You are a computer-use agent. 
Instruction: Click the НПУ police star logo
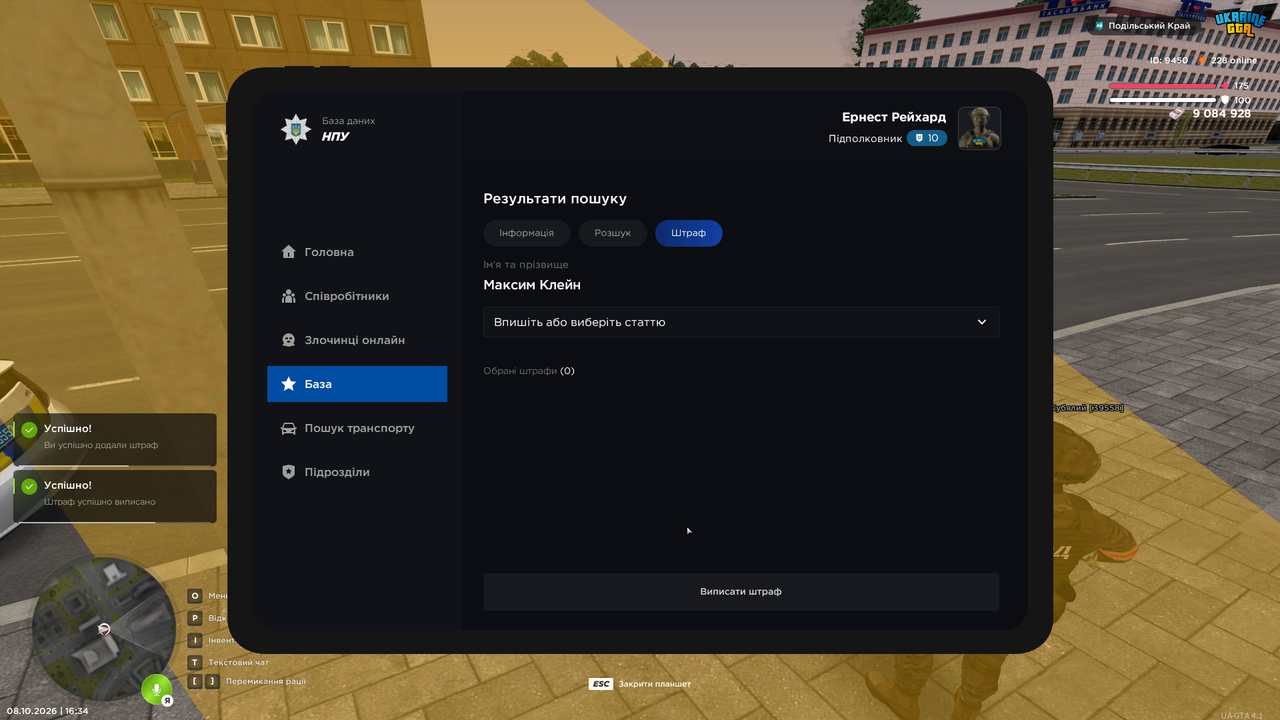pos(295,129)
